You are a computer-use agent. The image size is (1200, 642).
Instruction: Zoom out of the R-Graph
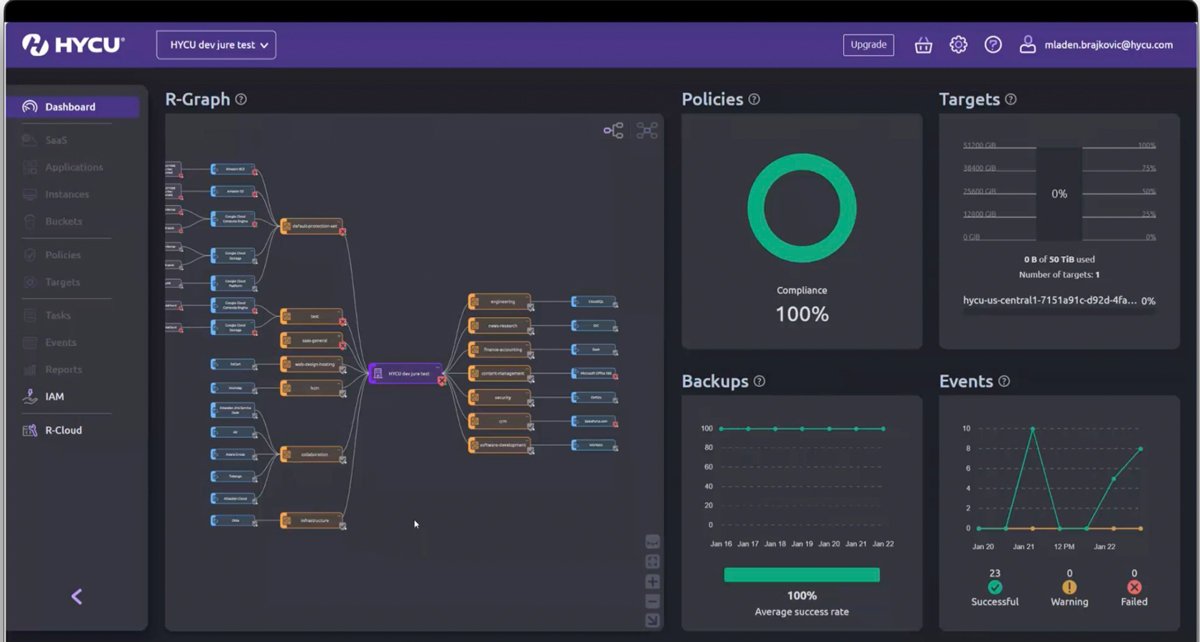[x=653, y=599]
